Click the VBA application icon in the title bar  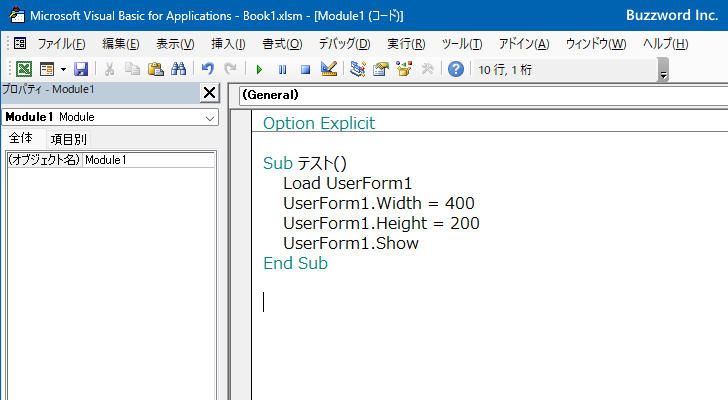click(x=17, y=15)
